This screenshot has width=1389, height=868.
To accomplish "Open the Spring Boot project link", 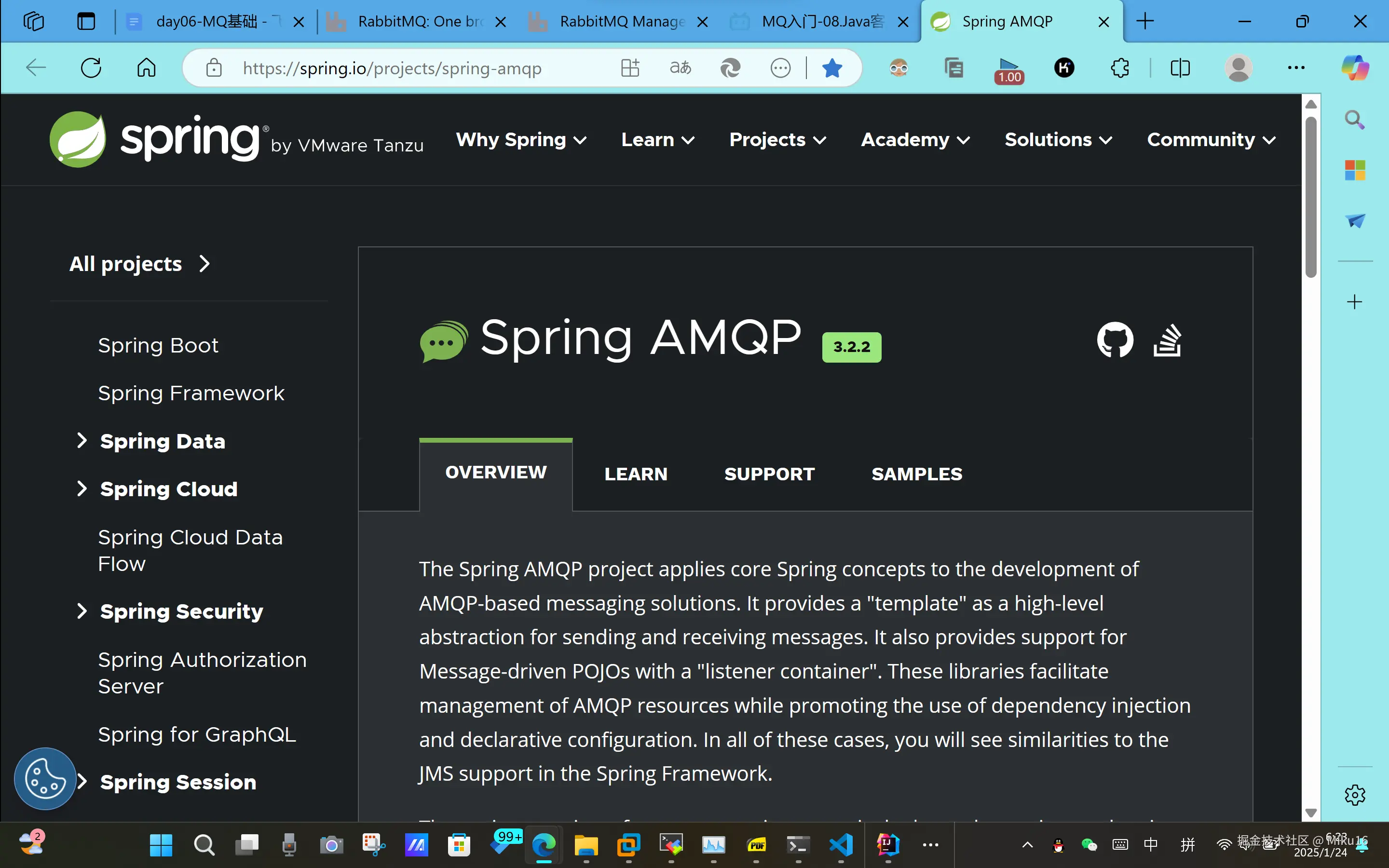I will coord(158,346).
